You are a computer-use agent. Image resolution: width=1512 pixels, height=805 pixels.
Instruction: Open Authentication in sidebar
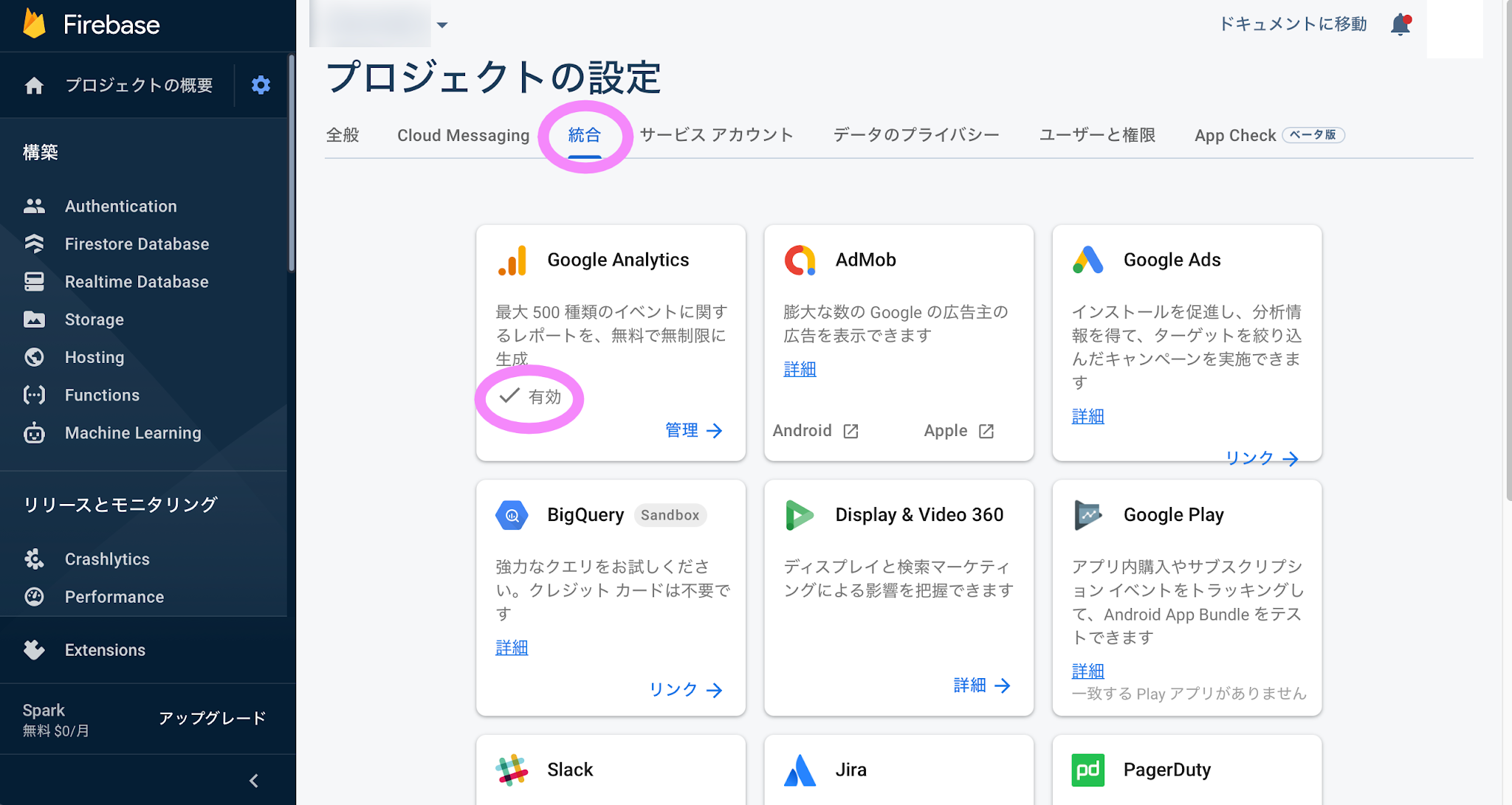point(121,206)
